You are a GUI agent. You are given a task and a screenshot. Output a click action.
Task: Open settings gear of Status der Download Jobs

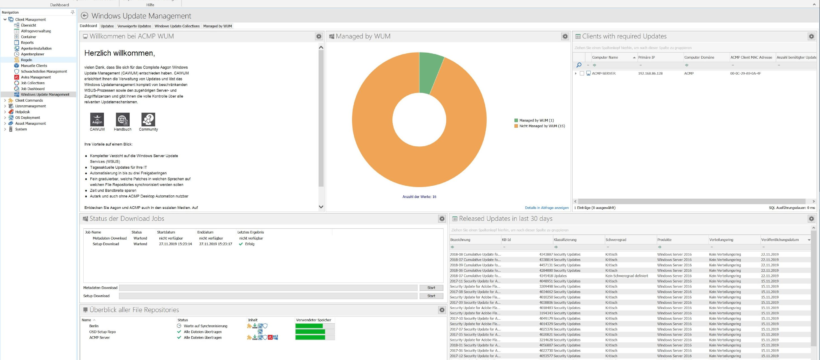[x=442, y=219]
